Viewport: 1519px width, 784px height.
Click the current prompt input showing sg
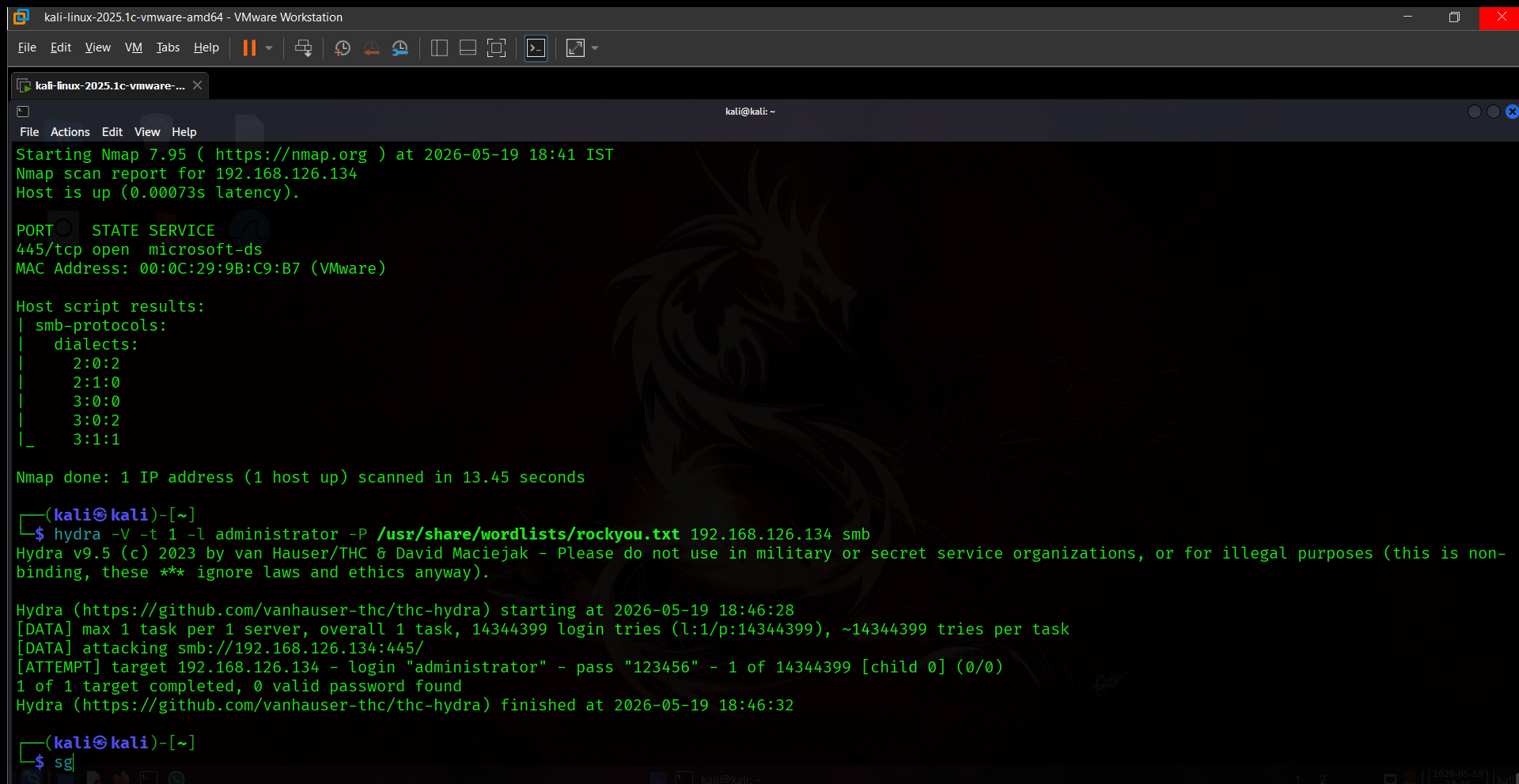(x=63, y=762)
